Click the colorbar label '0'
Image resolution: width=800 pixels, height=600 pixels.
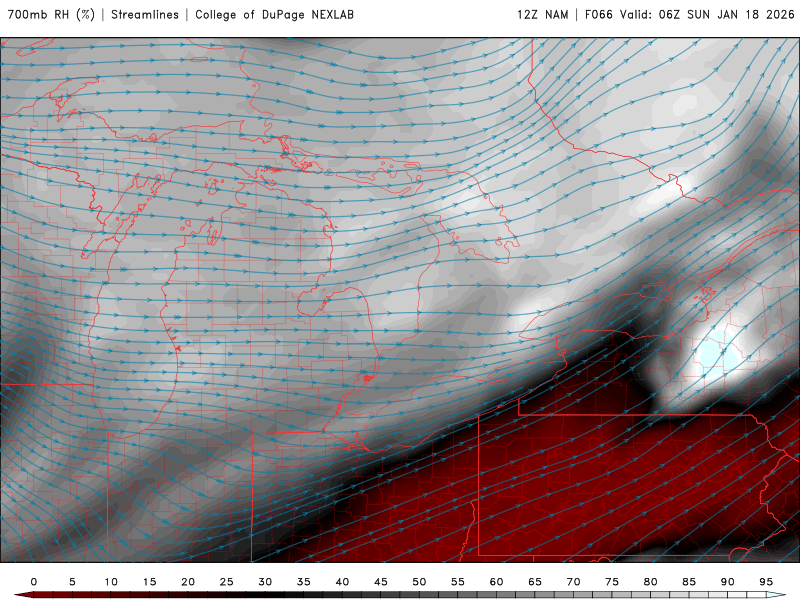point(34,582)
